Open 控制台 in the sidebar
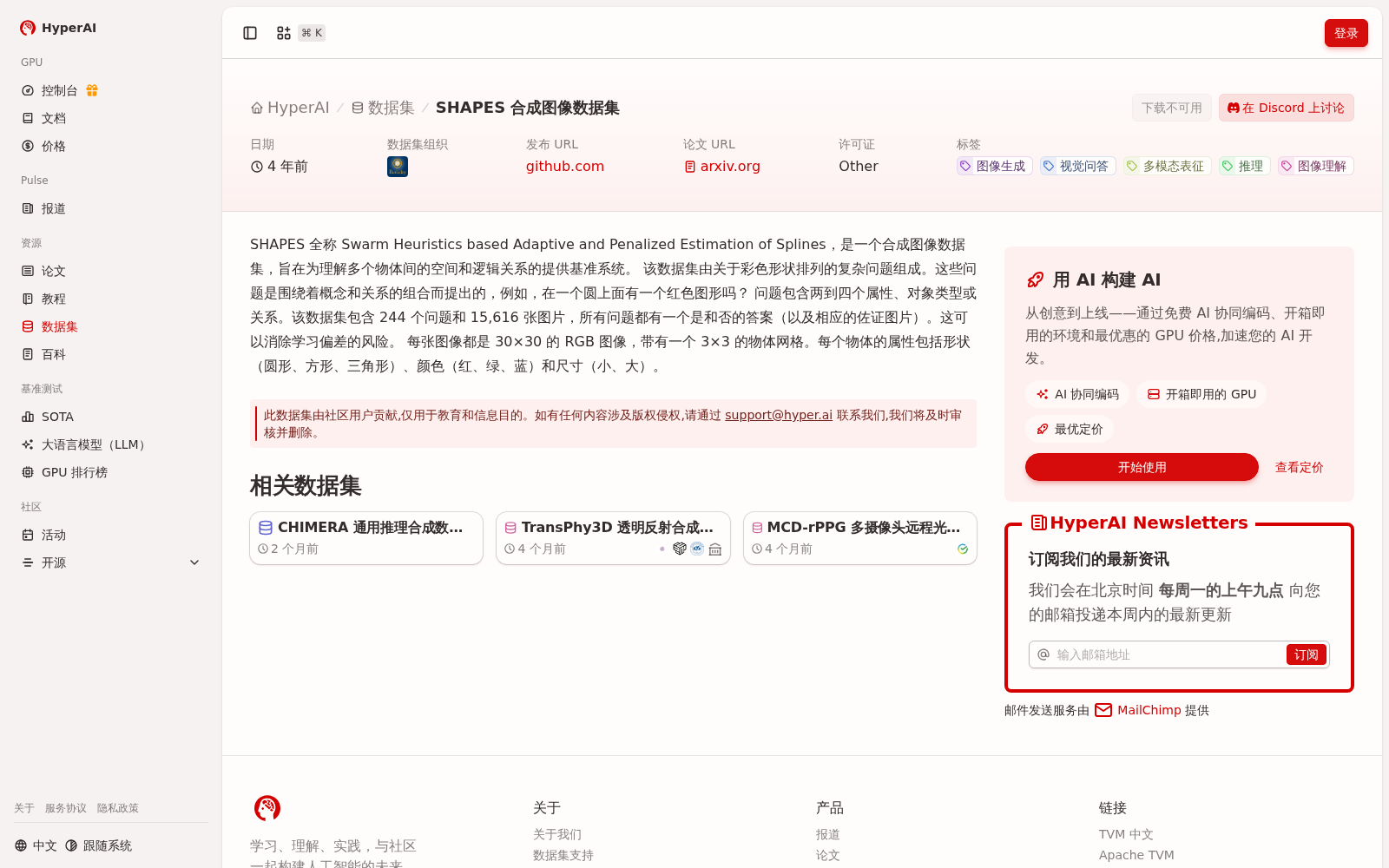This screenshot has height=868, width=1389. point(59,90)
